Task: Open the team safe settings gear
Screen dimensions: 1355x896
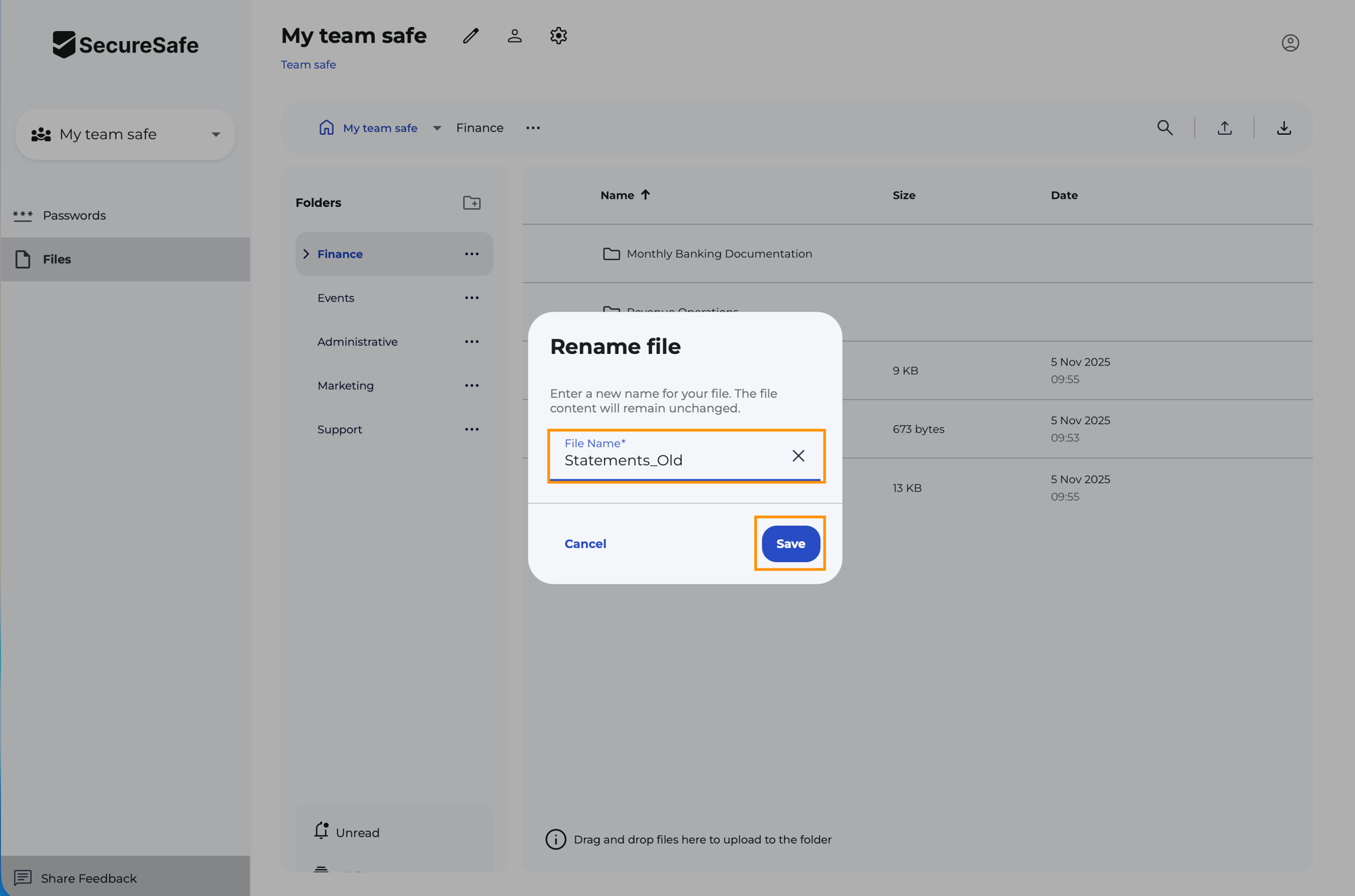Action: pyautogui.click(x=558, y=36)
